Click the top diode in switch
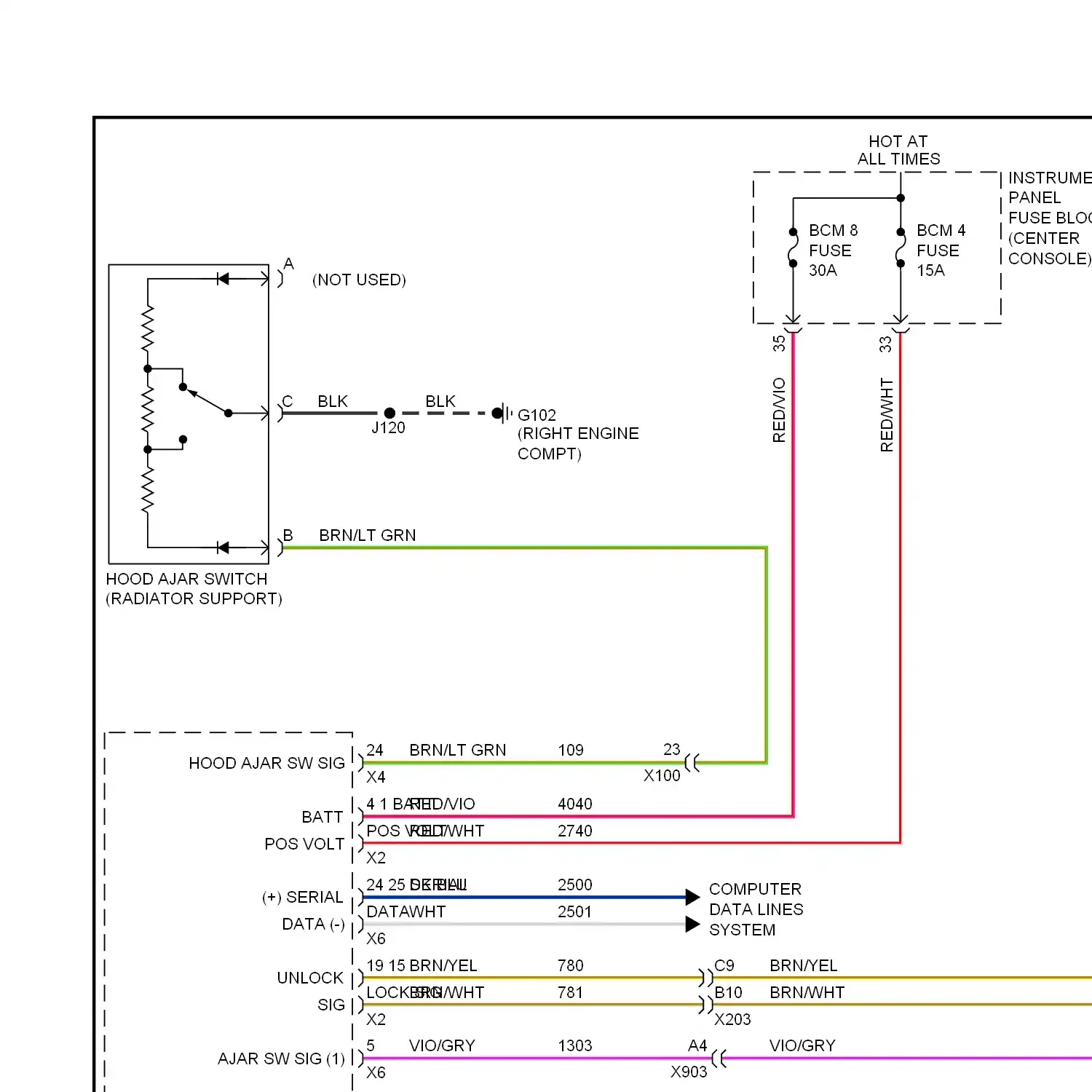The height and width of the screenshot is (1092, 1092). click(223, 279)
